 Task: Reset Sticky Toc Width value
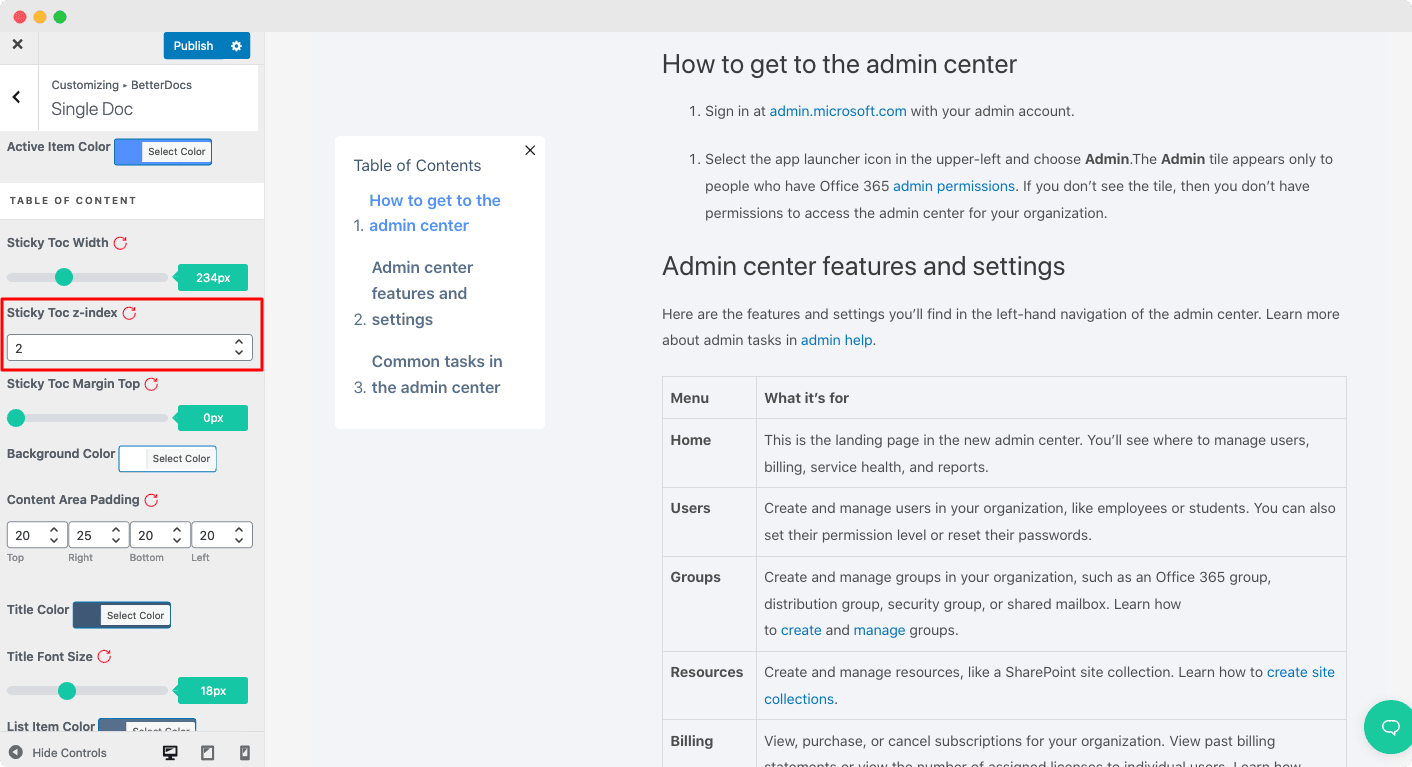click(x=120, y=243)
